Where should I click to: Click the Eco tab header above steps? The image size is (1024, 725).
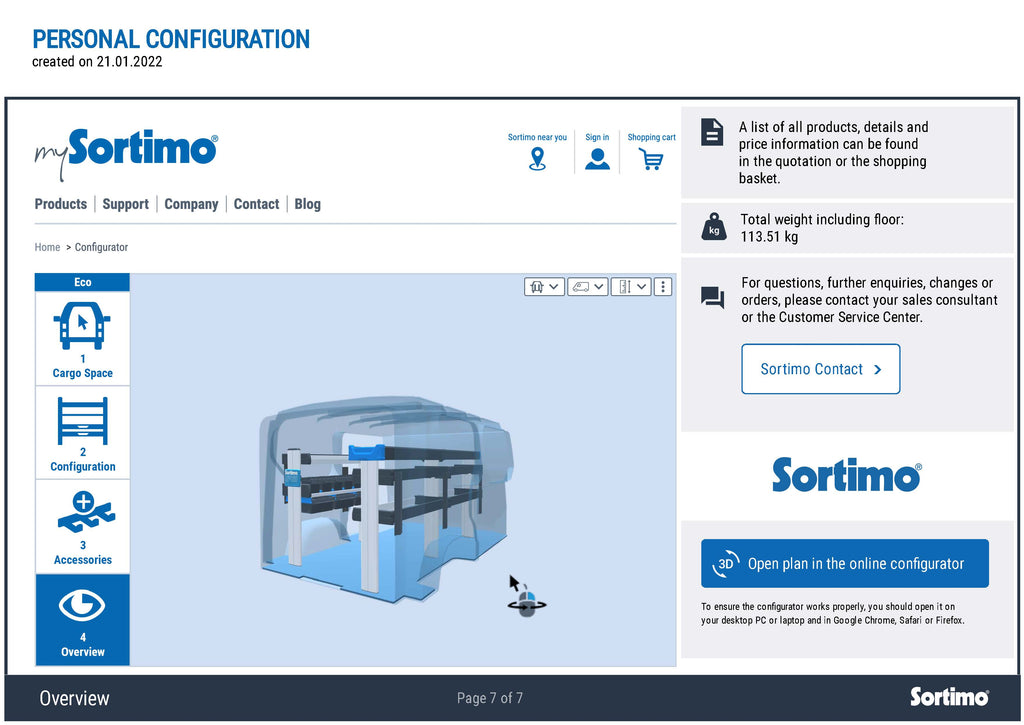(x=82, y=282)
